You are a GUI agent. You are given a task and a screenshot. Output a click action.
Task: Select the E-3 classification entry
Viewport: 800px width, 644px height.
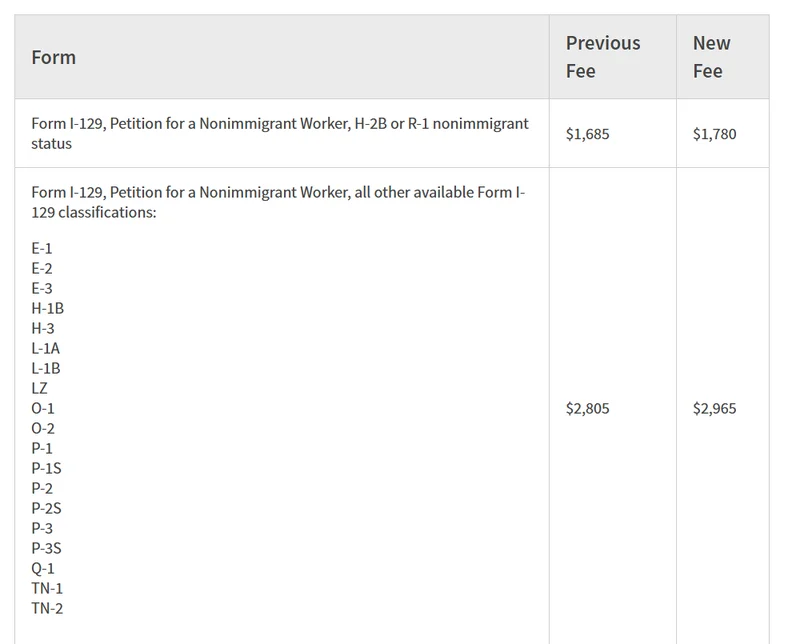[x=43, y=288]
